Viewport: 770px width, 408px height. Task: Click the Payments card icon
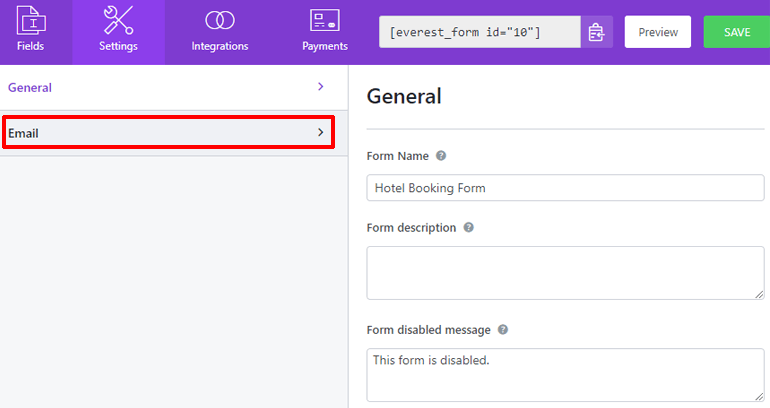pyautogui.click(x=325, y=20)
